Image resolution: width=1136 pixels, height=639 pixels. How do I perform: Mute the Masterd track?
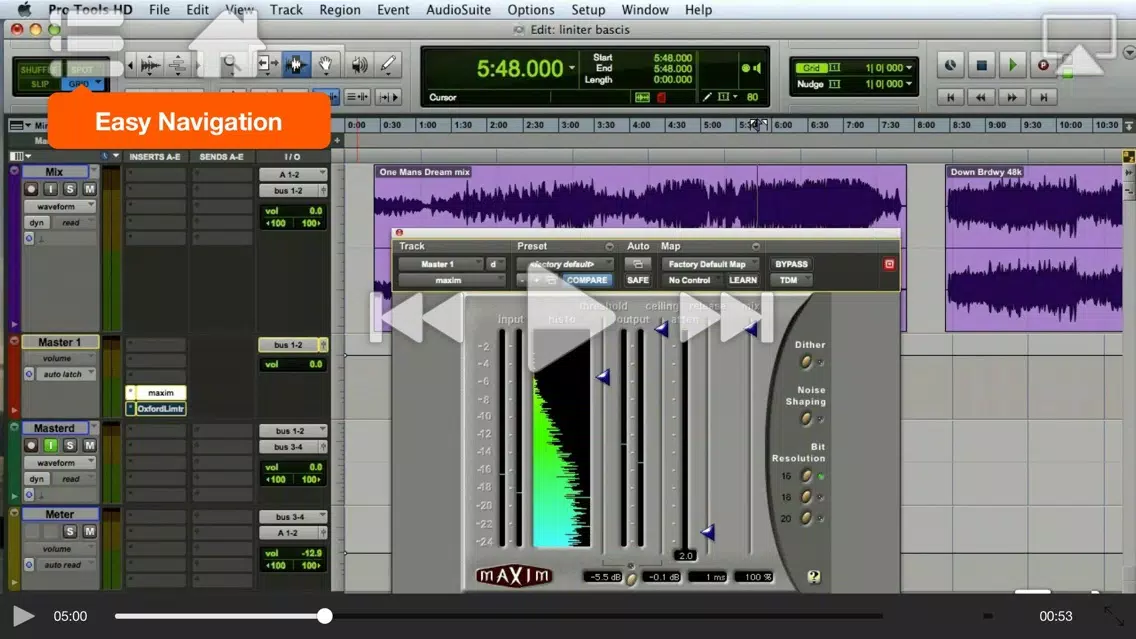tap(89, 446)
